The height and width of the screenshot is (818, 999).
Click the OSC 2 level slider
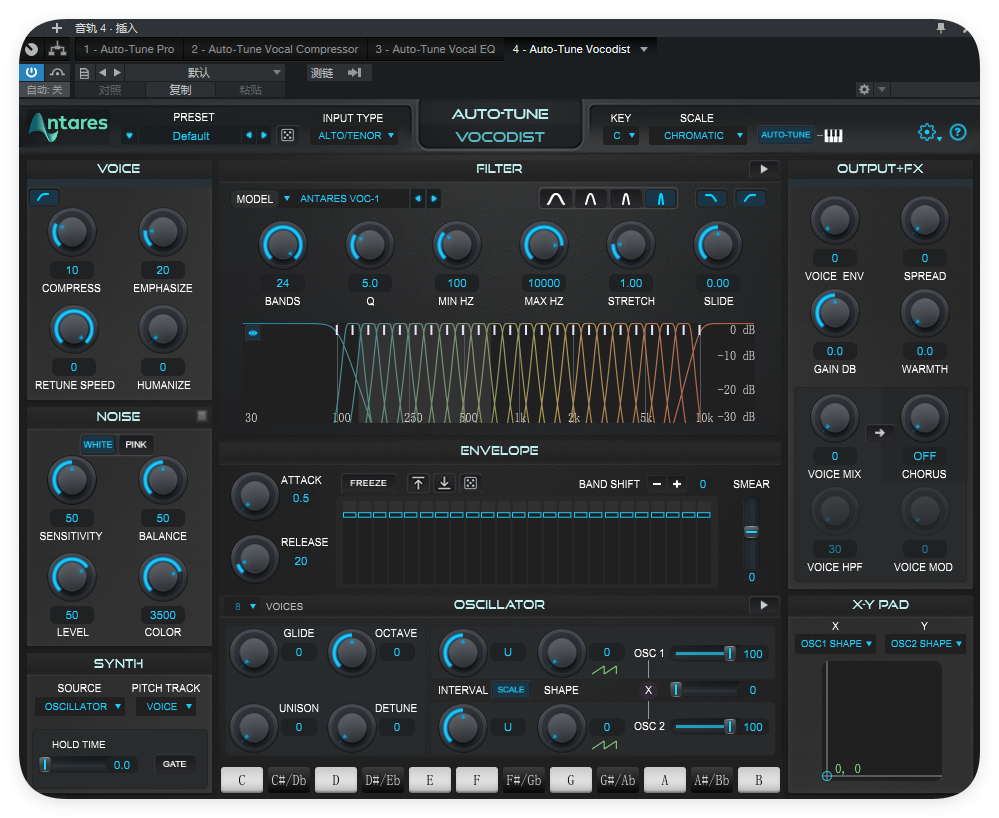(705, 726)
